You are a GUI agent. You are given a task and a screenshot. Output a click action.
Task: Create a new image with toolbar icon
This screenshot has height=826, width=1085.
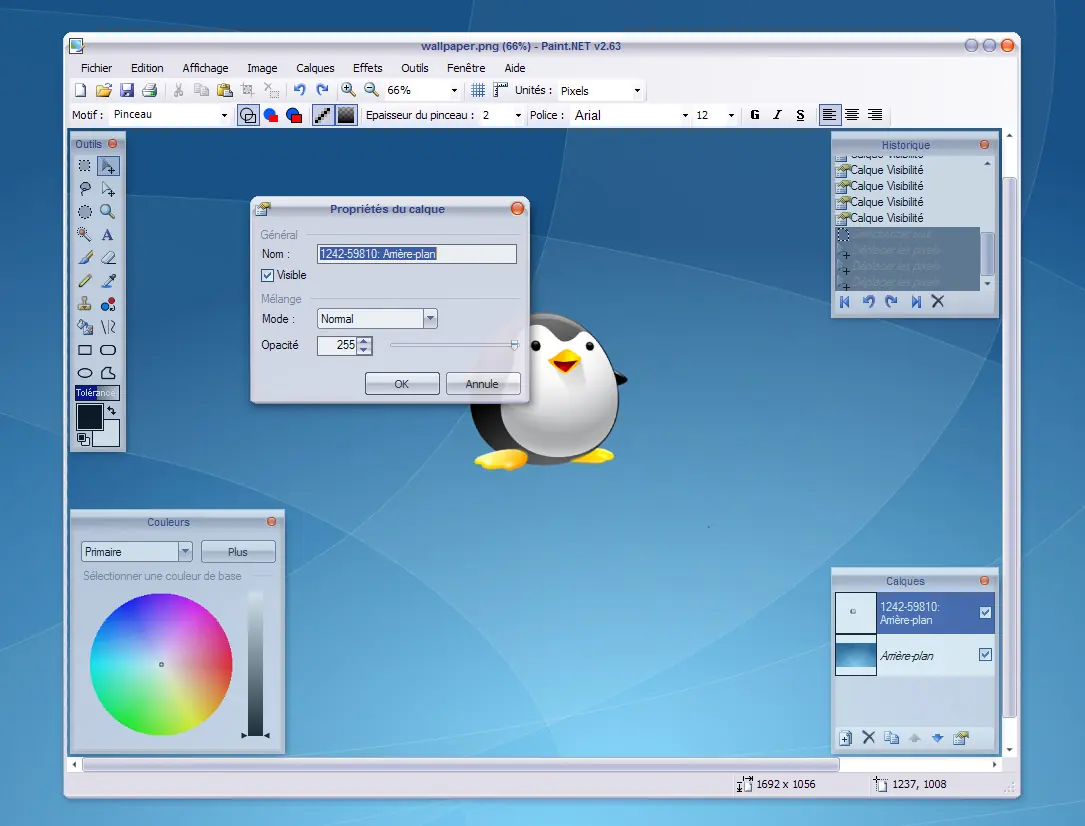80,90
